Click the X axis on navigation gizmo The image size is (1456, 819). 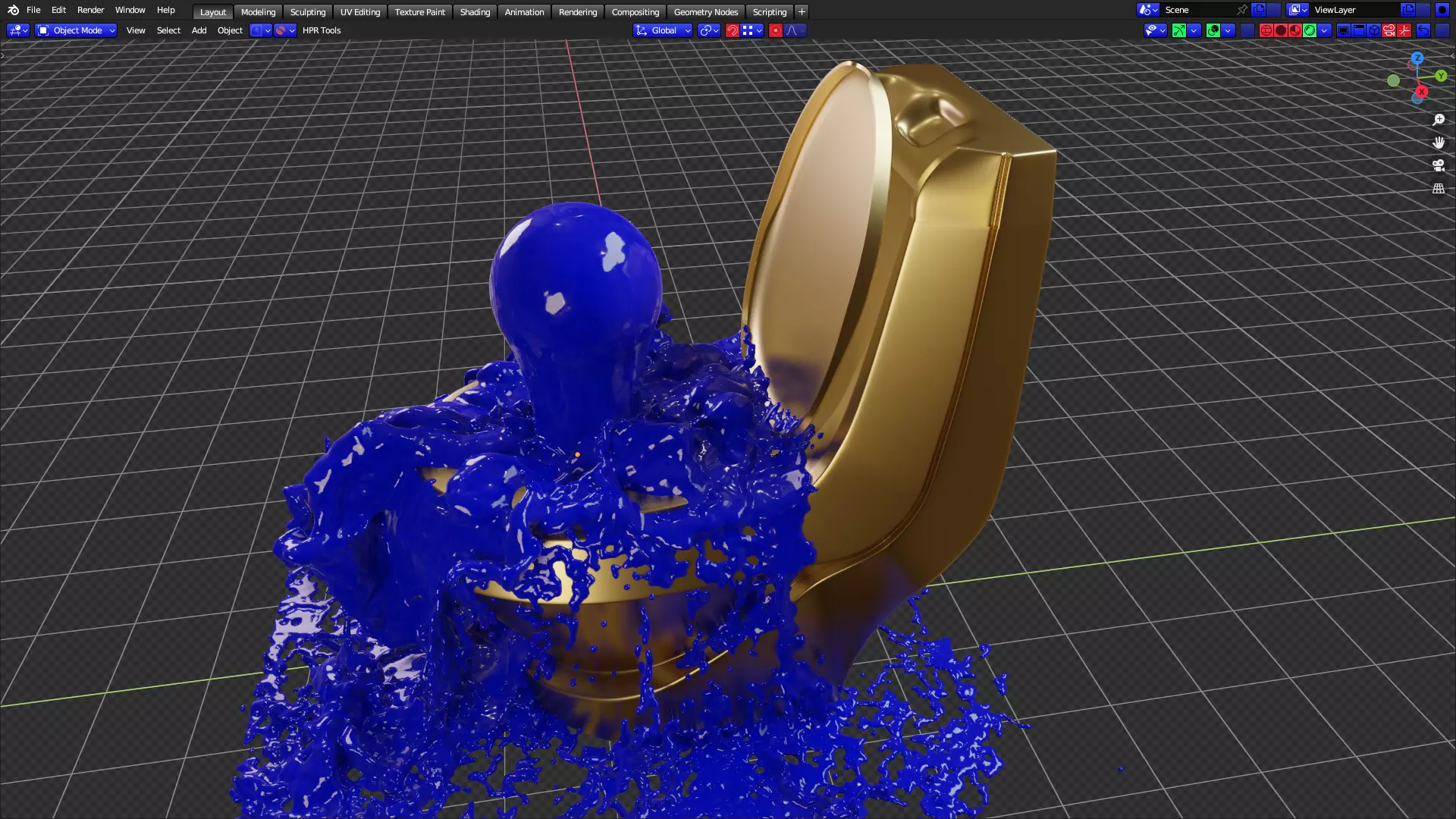click(1422, 92)
